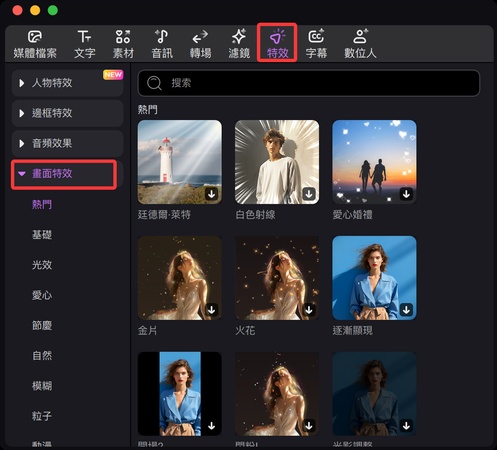Click the NEW badge on 人物特效
497x450 pixels.
(113, 75)
